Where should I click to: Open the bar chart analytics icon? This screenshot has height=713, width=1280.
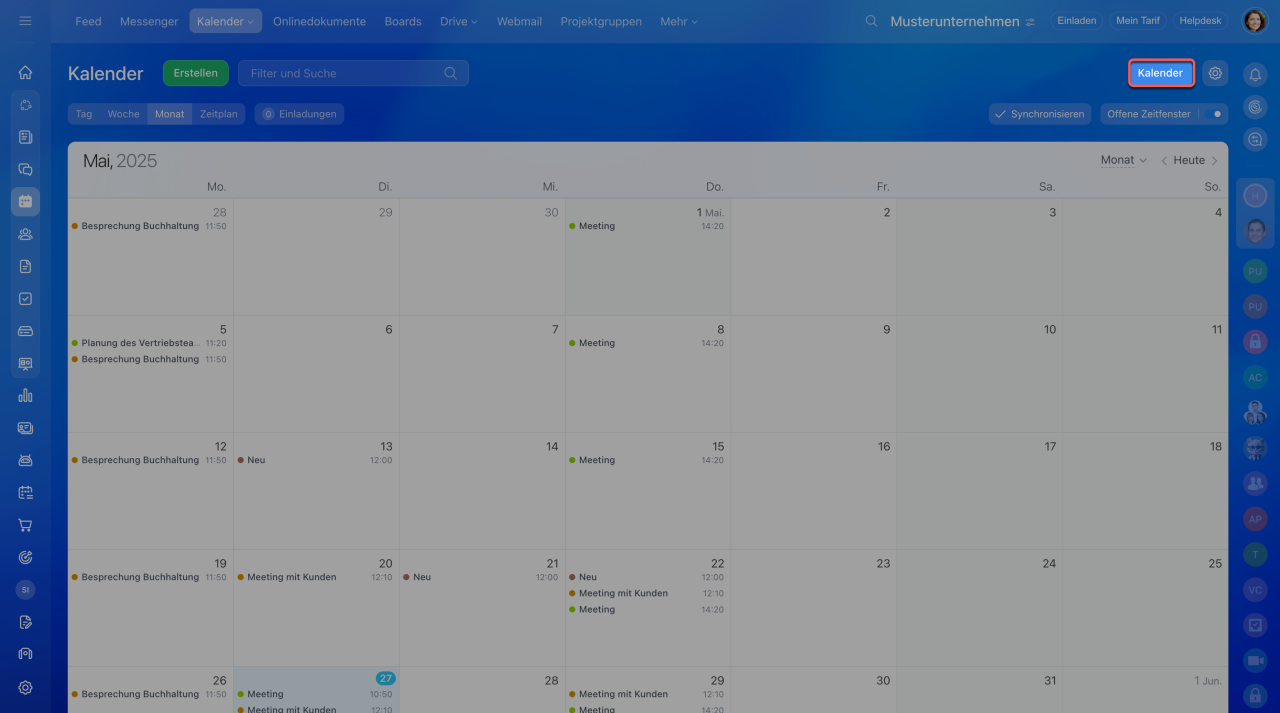click(25, 395)
